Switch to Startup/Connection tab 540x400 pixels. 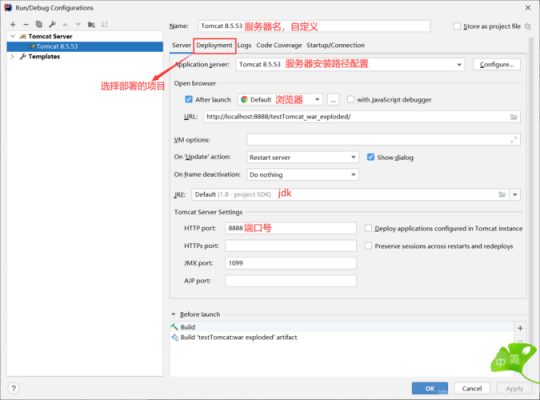335,45
